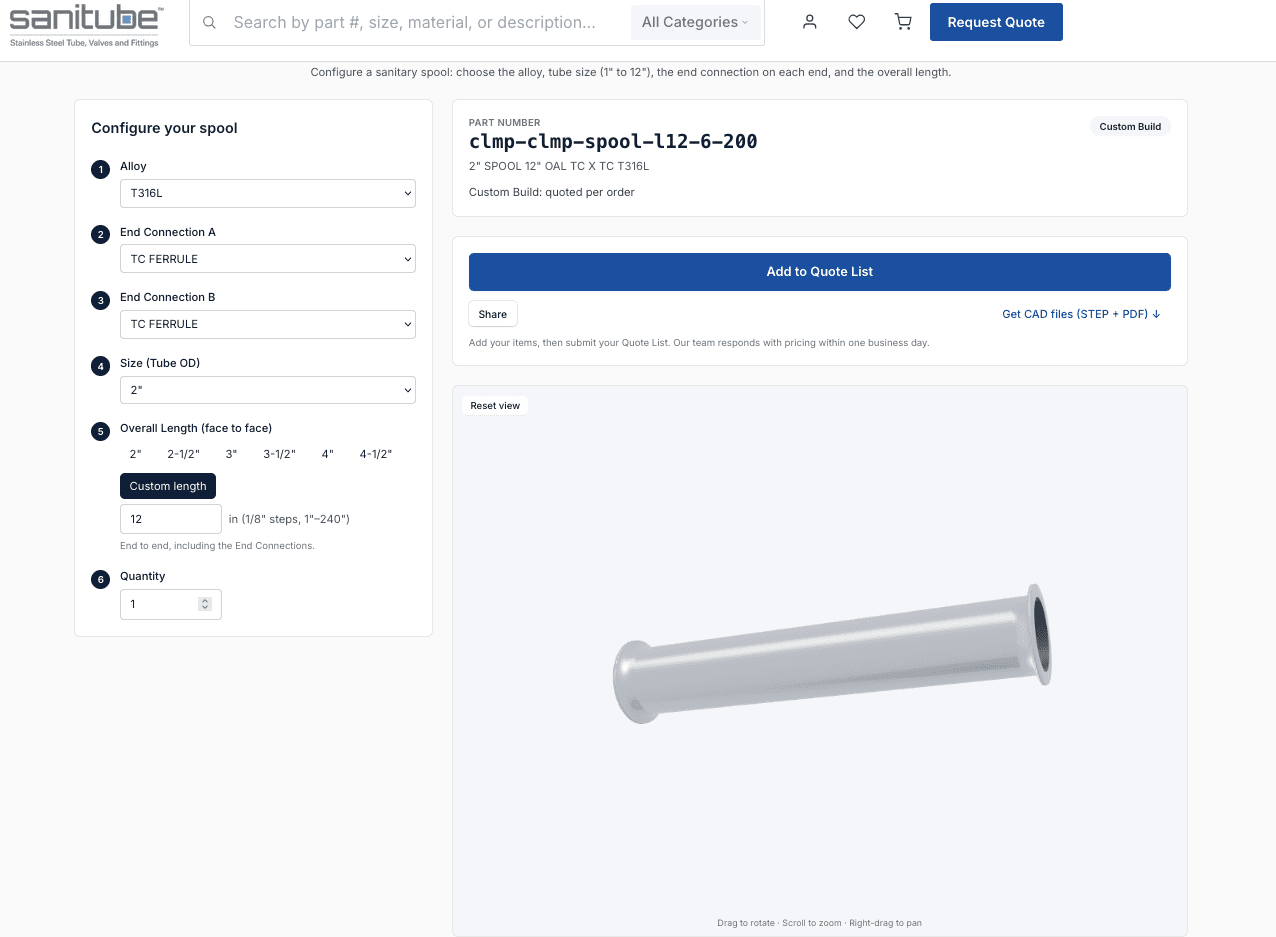Image resolution: width=1276 pixels, height=937 pixels.
Task: Select the 2" overall length option
Action: (x=136, y=454)
